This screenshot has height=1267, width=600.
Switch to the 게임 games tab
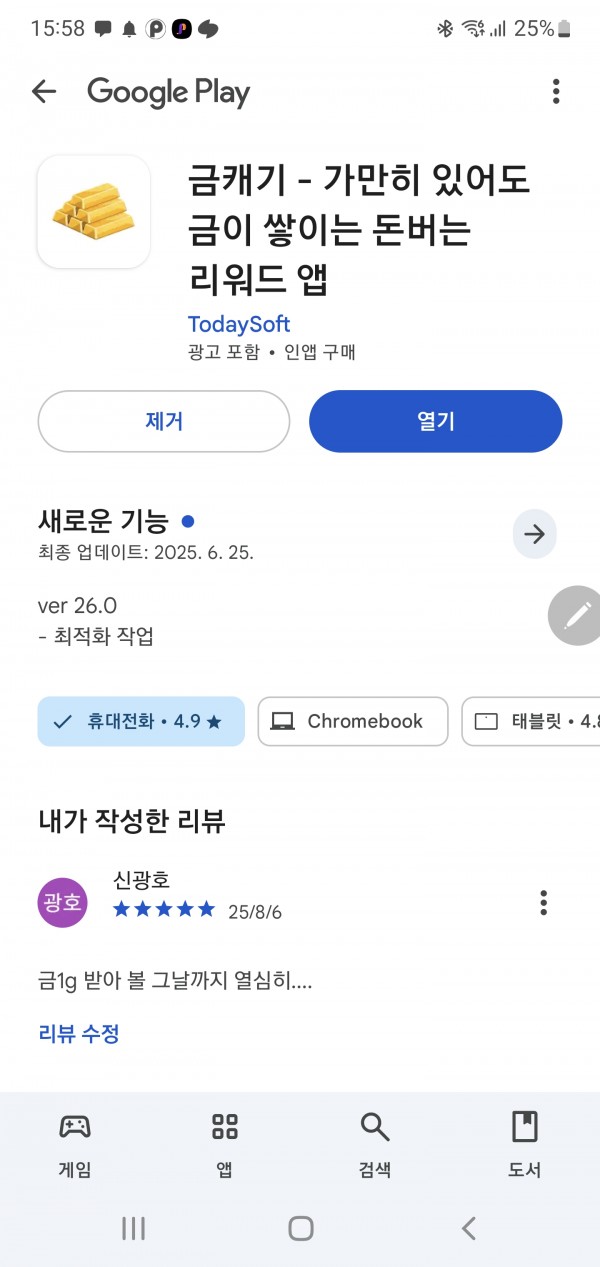[x=75, y=1144]
